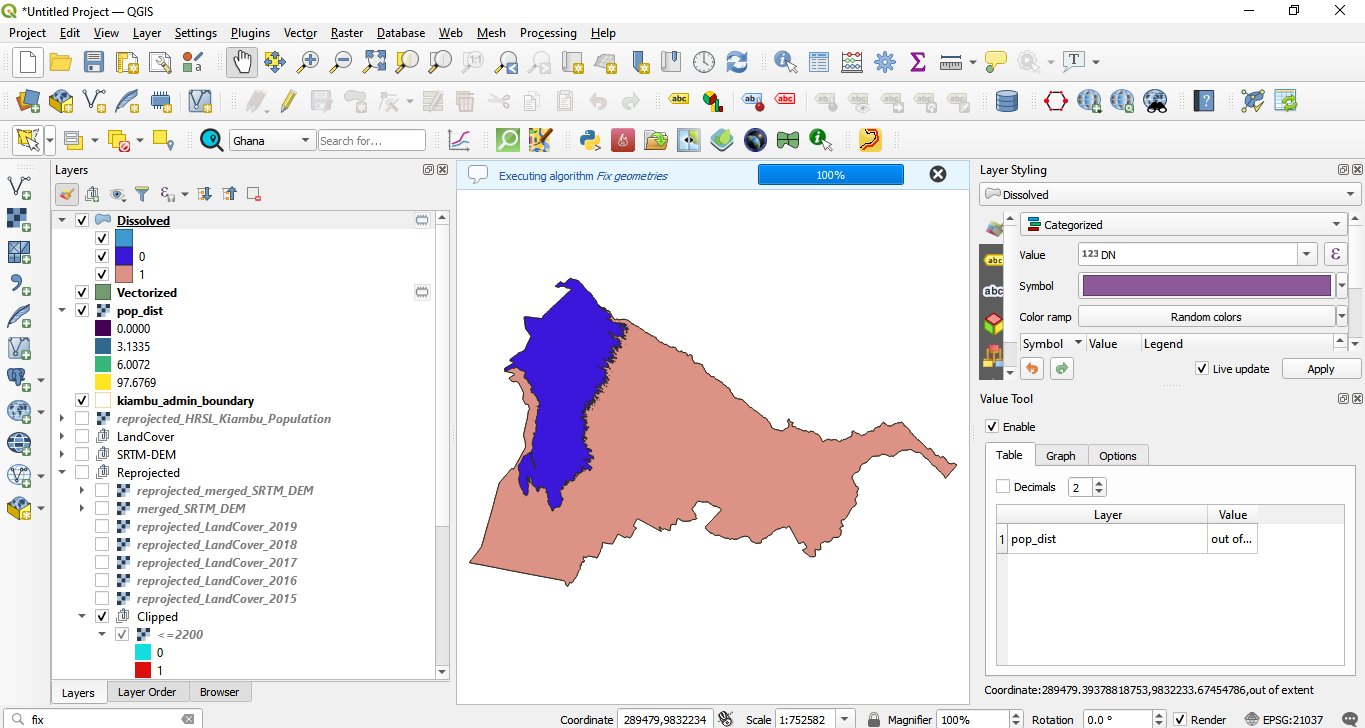
Task: Click remove layer icon in Layers panel
Action: click(254, 194)
